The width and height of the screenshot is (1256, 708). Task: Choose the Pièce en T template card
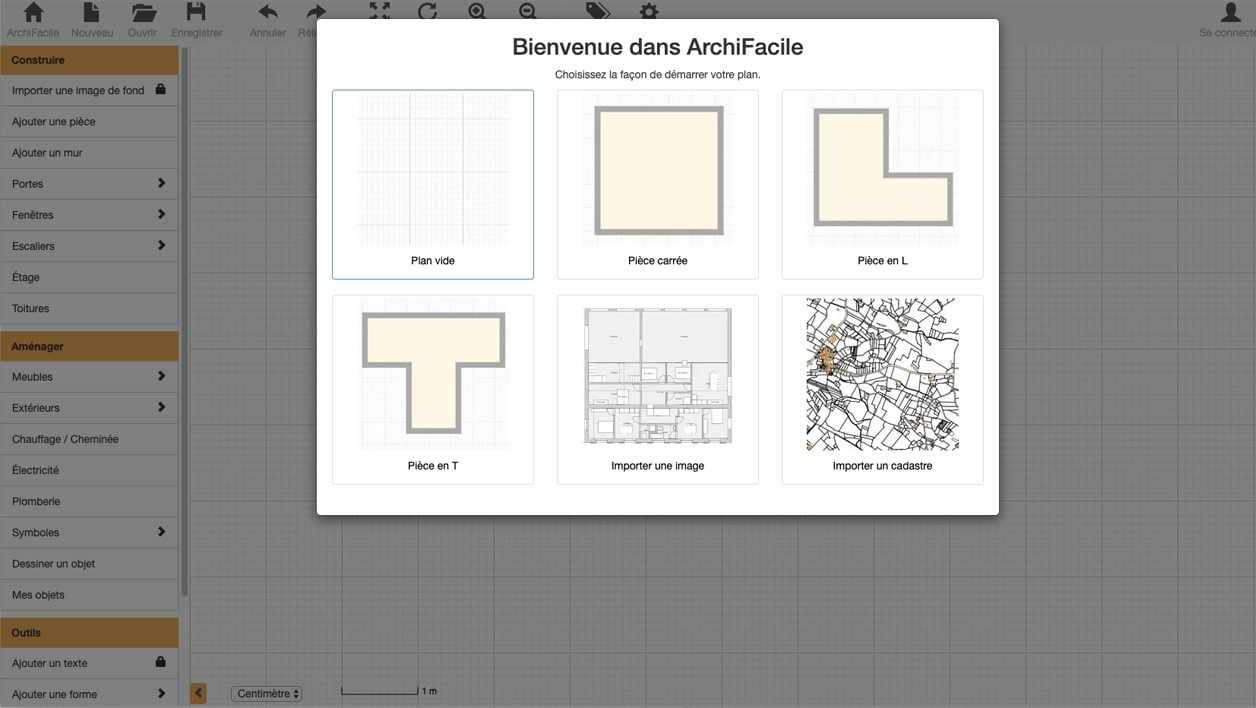(433, 389)
